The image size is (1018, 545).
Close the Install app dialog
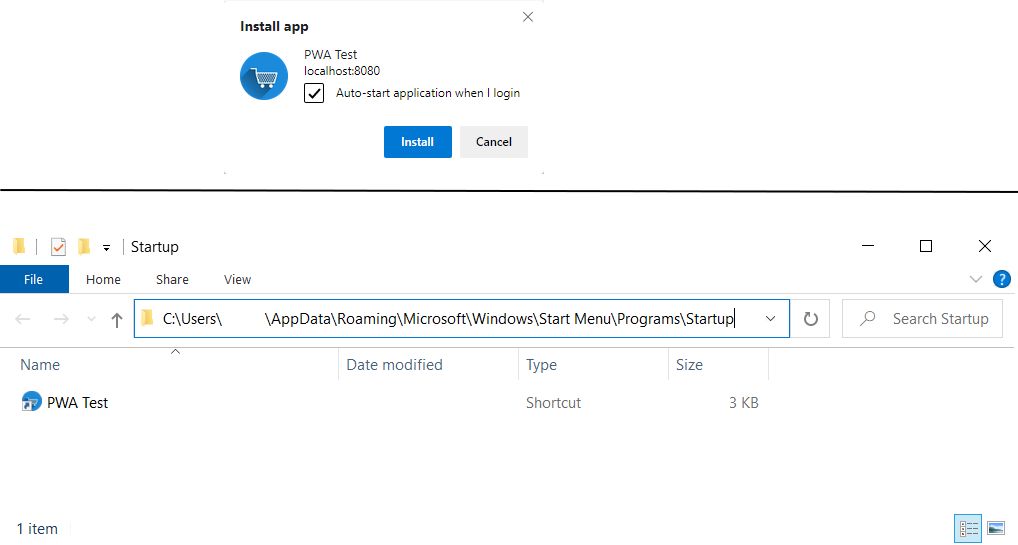click(x=528, y=17)
